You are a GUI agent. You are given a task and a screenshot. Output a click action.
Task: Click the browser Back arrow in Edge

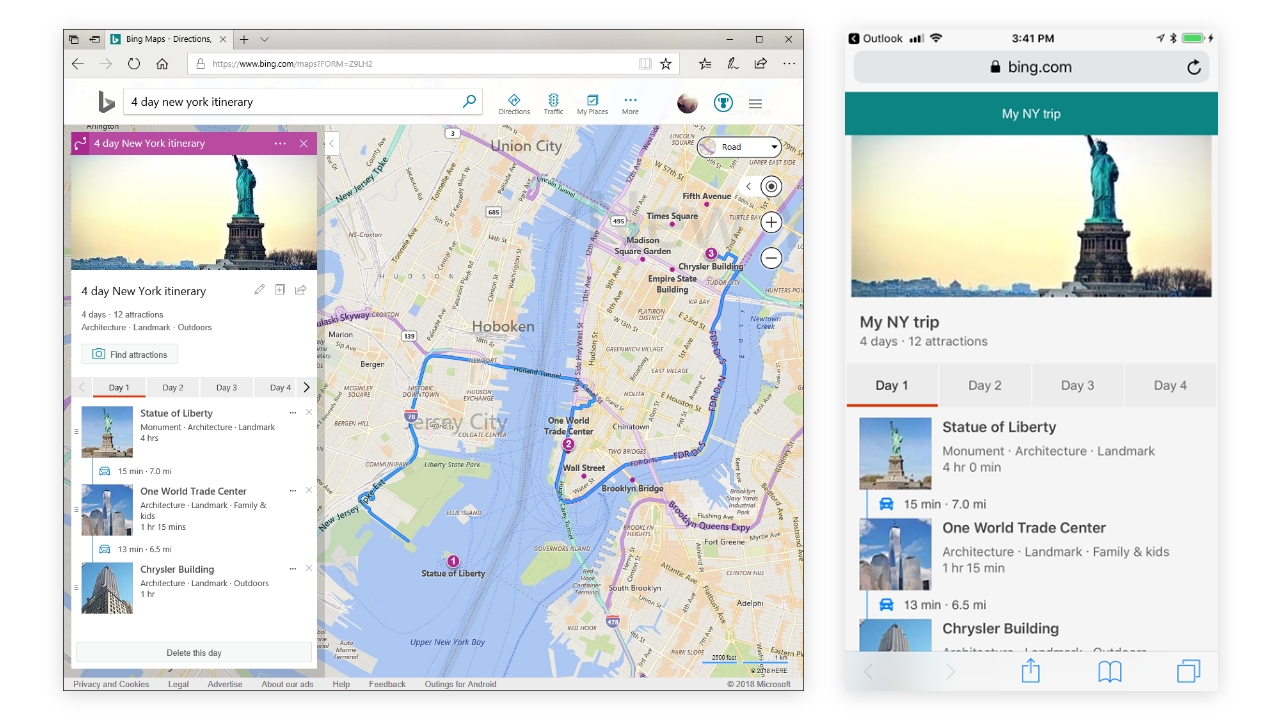[78, 63]
